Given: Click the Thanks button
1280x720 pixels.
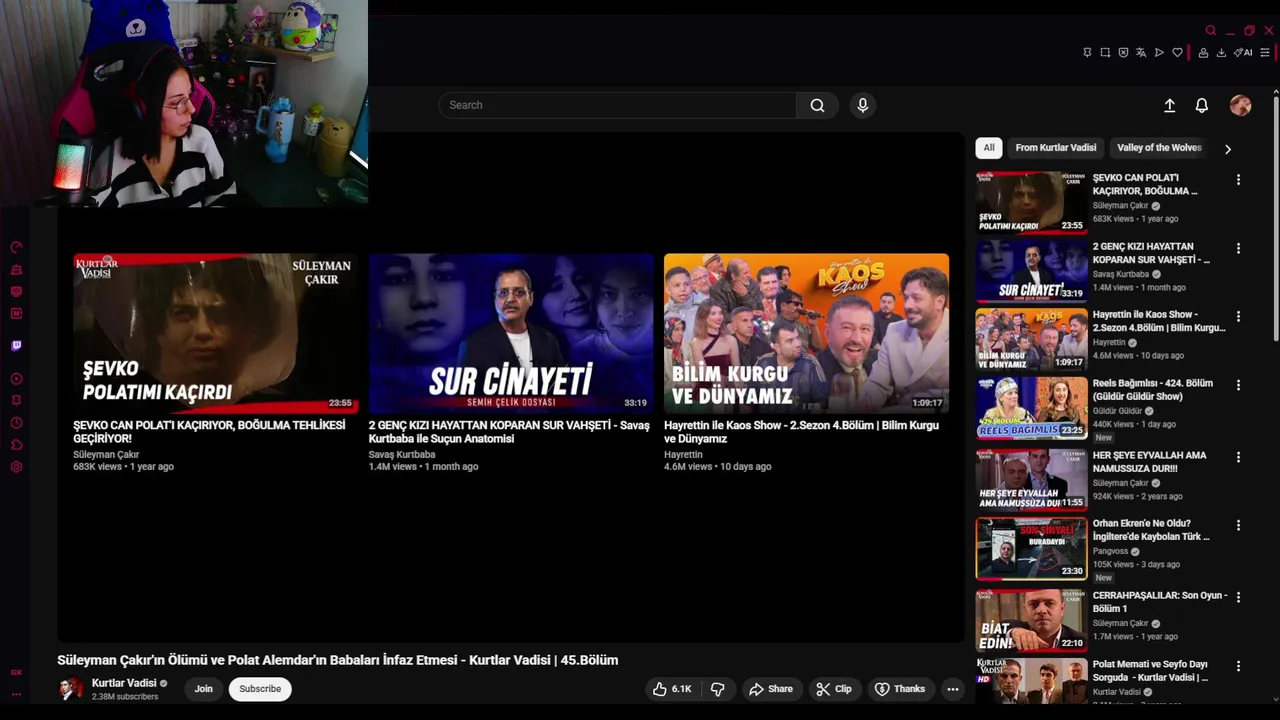Looking at the screenshot, I should 900,689.
